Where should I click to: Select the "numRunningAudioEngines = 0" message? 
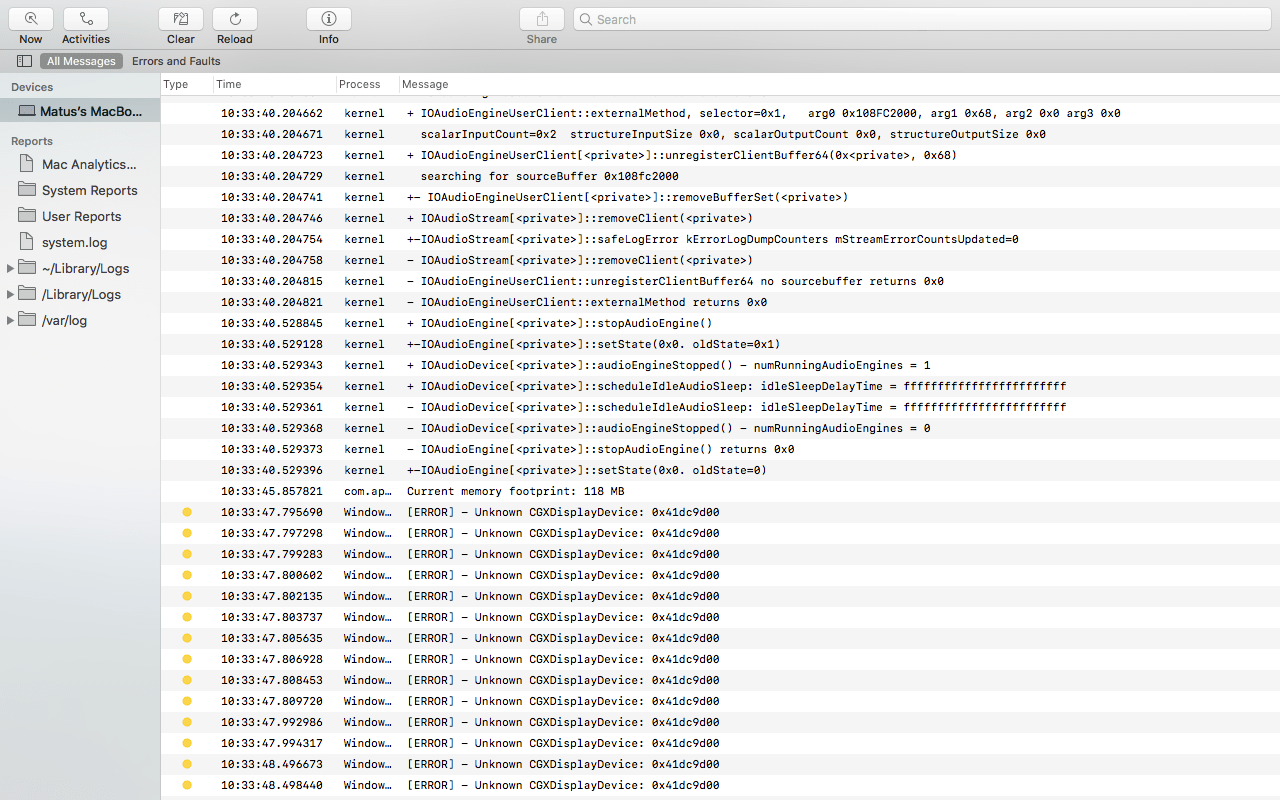[669, 428]
